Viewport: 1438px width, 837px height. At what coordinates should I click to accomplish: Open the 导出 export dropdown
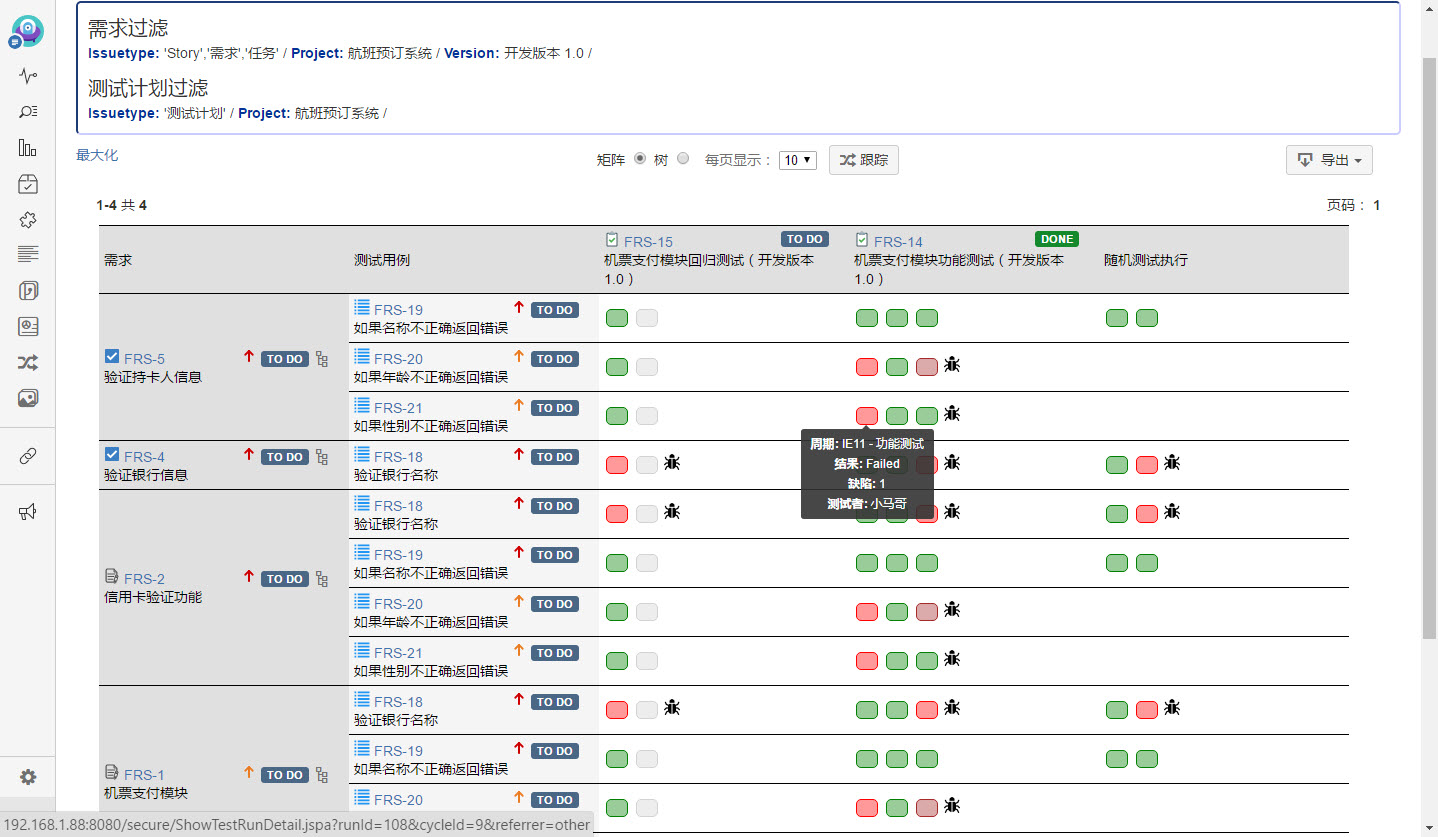pos(1329,160)
